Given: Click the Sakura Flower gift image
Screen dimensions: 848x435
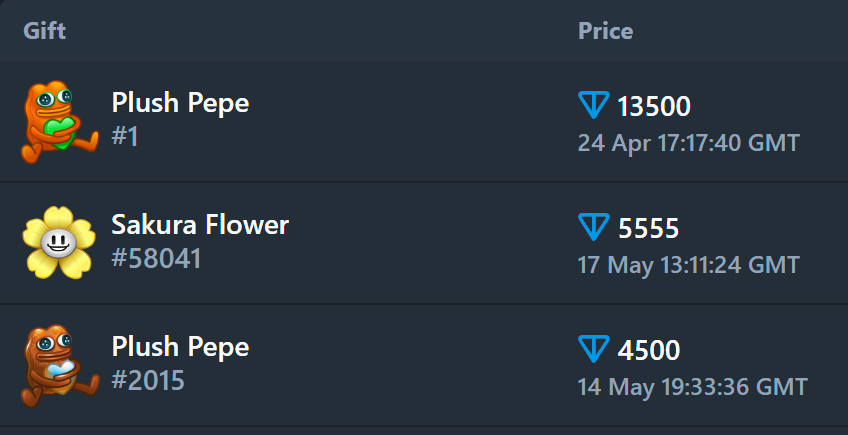Looking at the screenshot, I should pyautogui.click(x=59, y=243).
